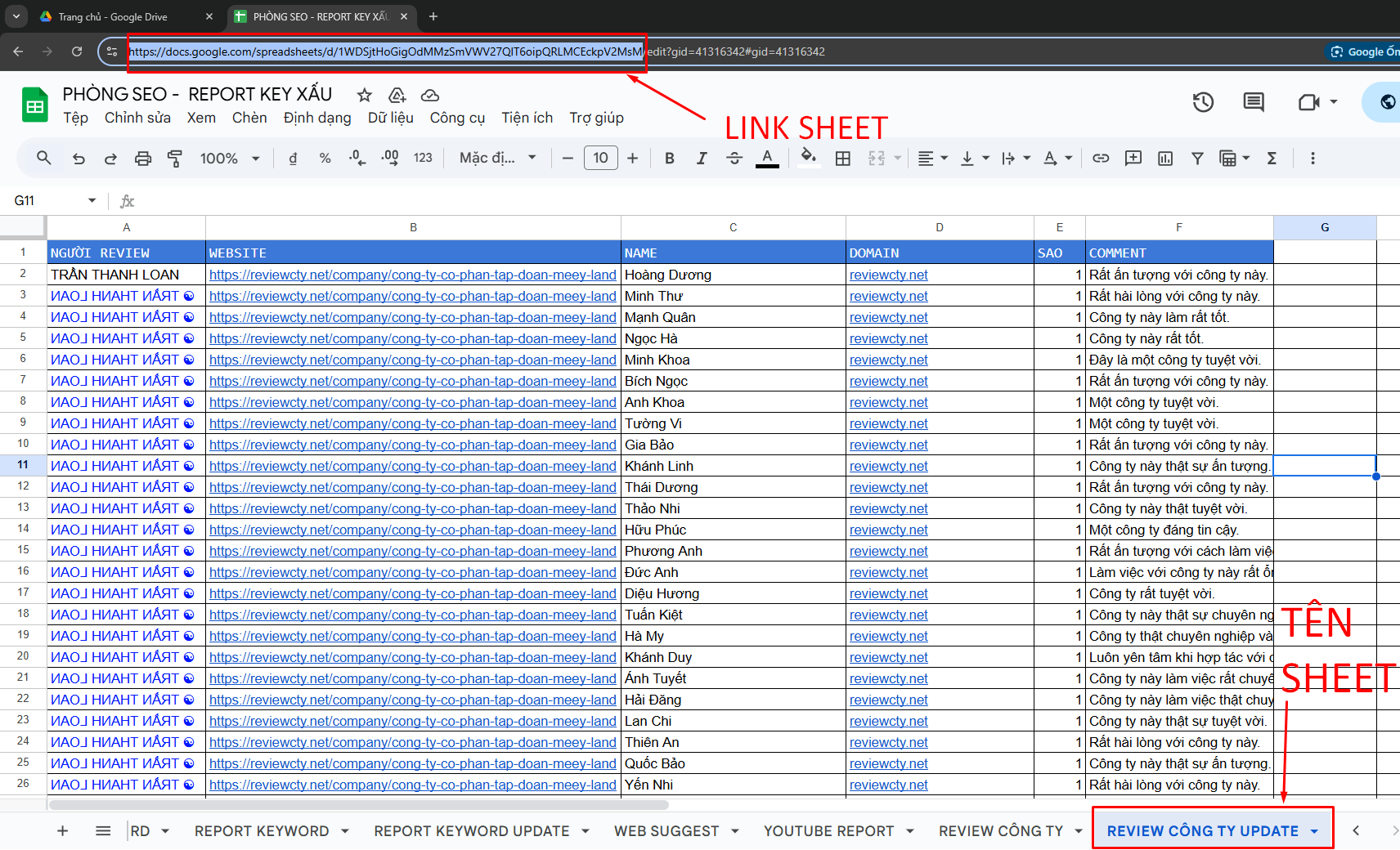The image size is (1400, 850).
Task: View the cloud save status
Action: [430, 95]
